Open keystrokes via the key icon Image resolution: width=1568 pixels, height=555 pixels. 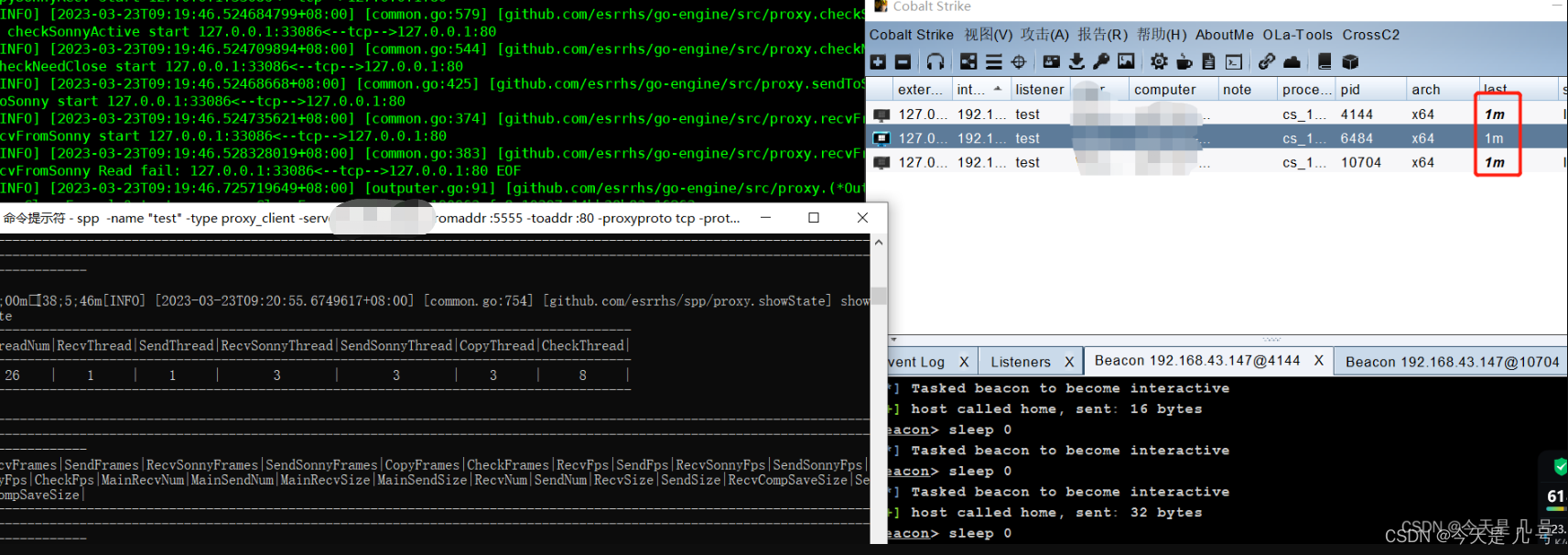[1101, 61]
